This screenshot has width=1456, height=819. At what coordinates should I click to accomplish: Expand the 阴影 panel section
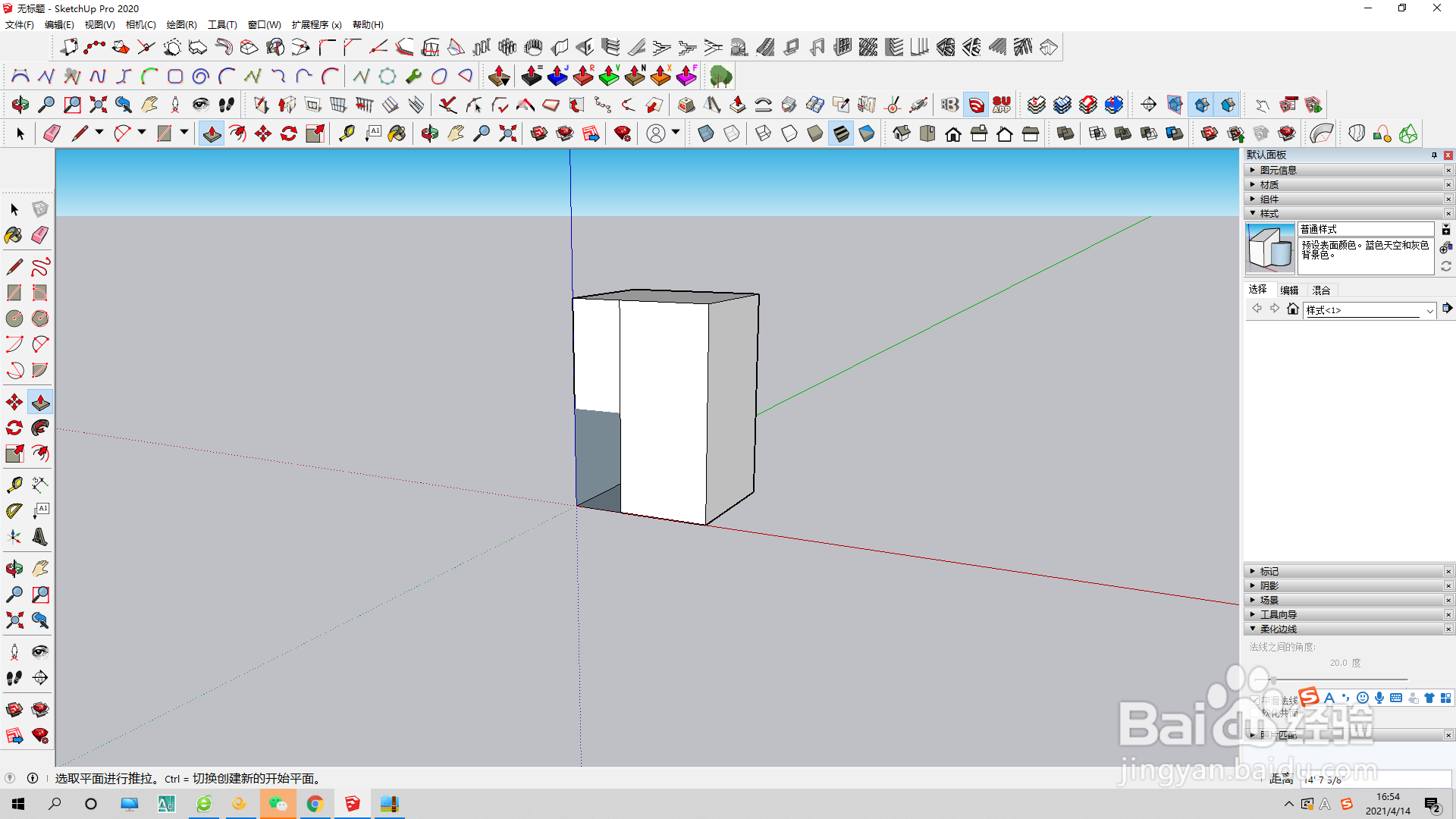pyautogui.click(x=1269, y=585)
